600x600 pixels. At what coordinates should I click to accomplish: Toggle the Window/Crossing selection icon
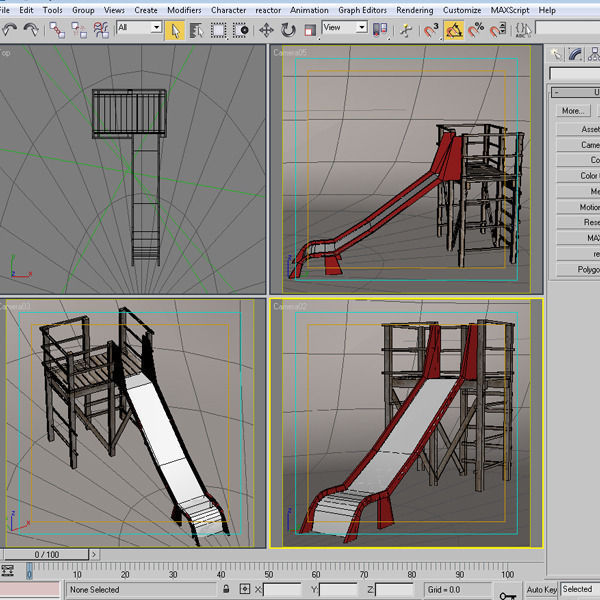point(241,30)
